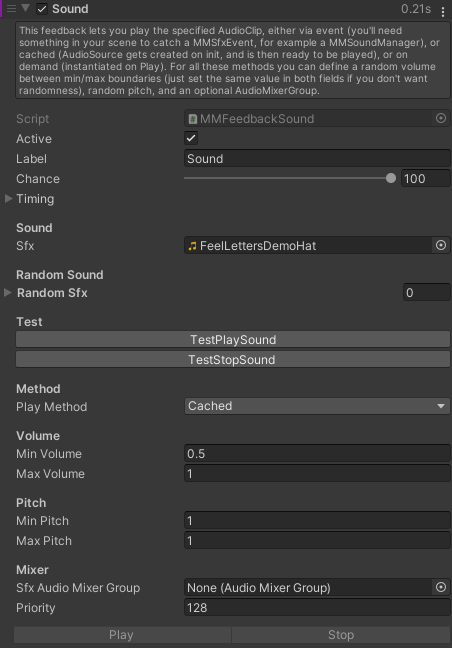Uncheck the Active checkbox
452x648 pixels.
coord(191,138)
